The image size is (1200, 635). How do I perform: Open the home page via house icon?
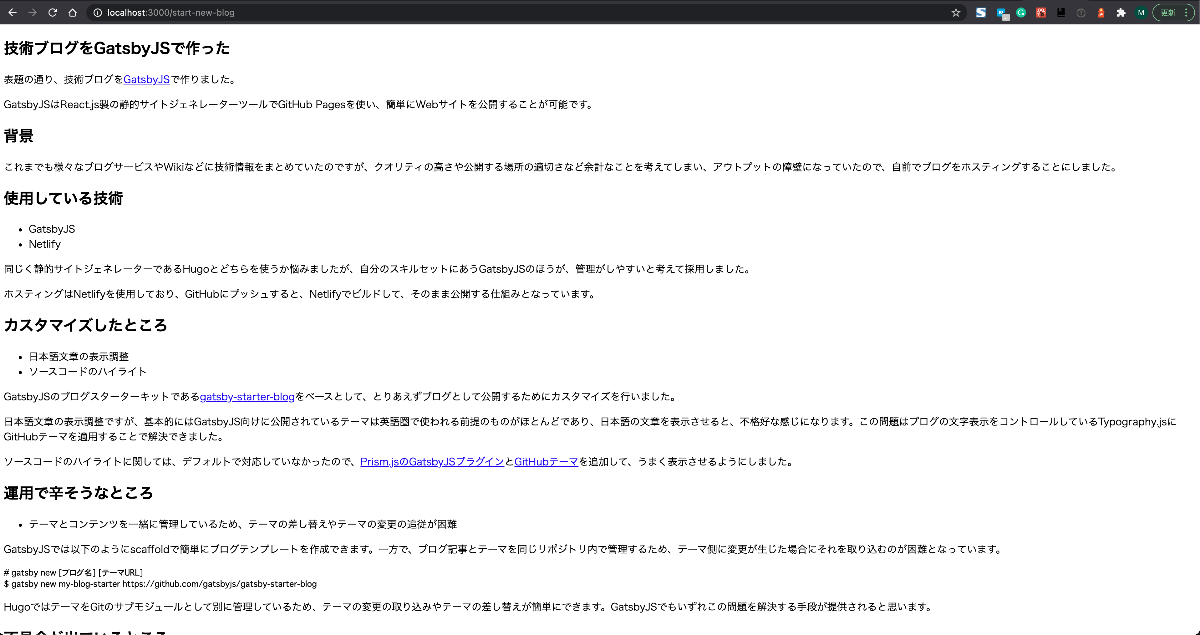(72, 13)
